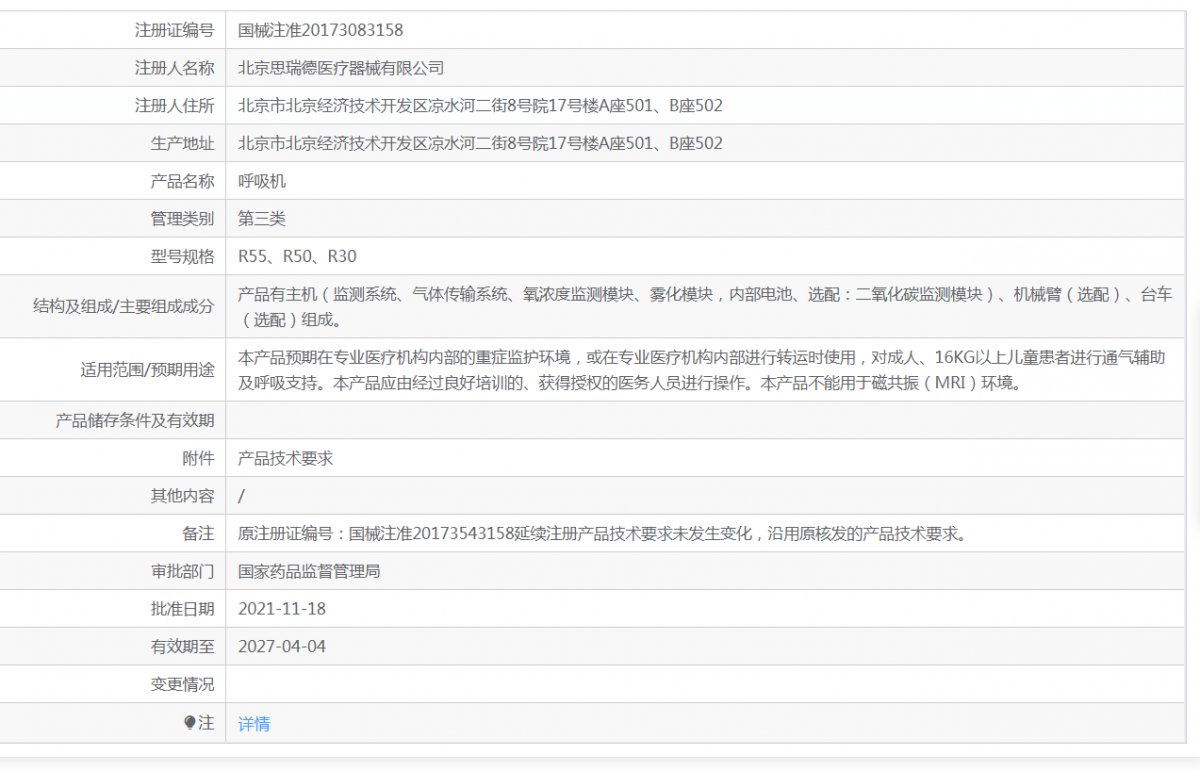Select approval date 2021-11-18

click(282, 609)
